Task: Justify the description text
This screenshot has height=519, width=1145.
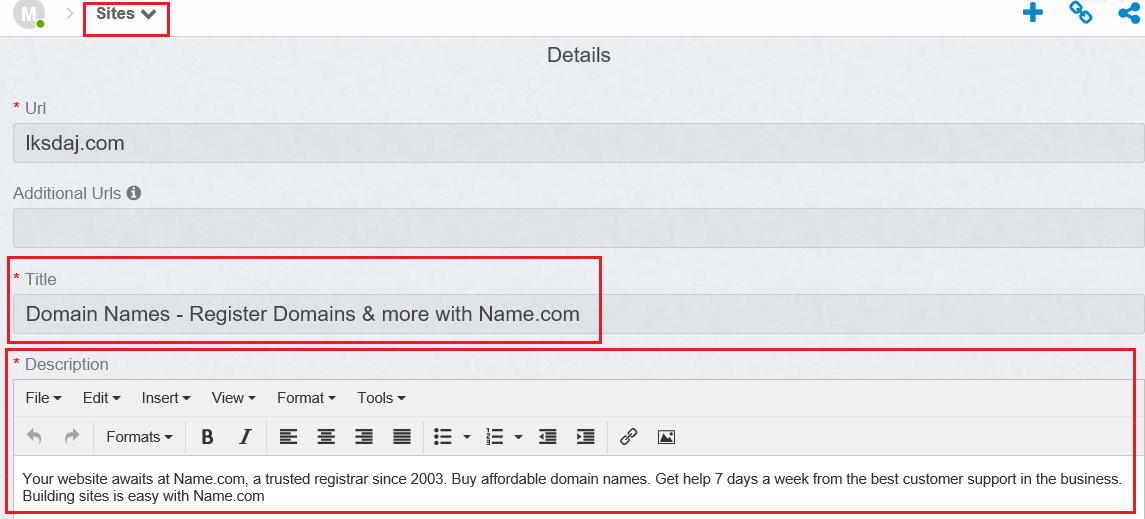Action: pyautogui.click(x=402, y=437)
